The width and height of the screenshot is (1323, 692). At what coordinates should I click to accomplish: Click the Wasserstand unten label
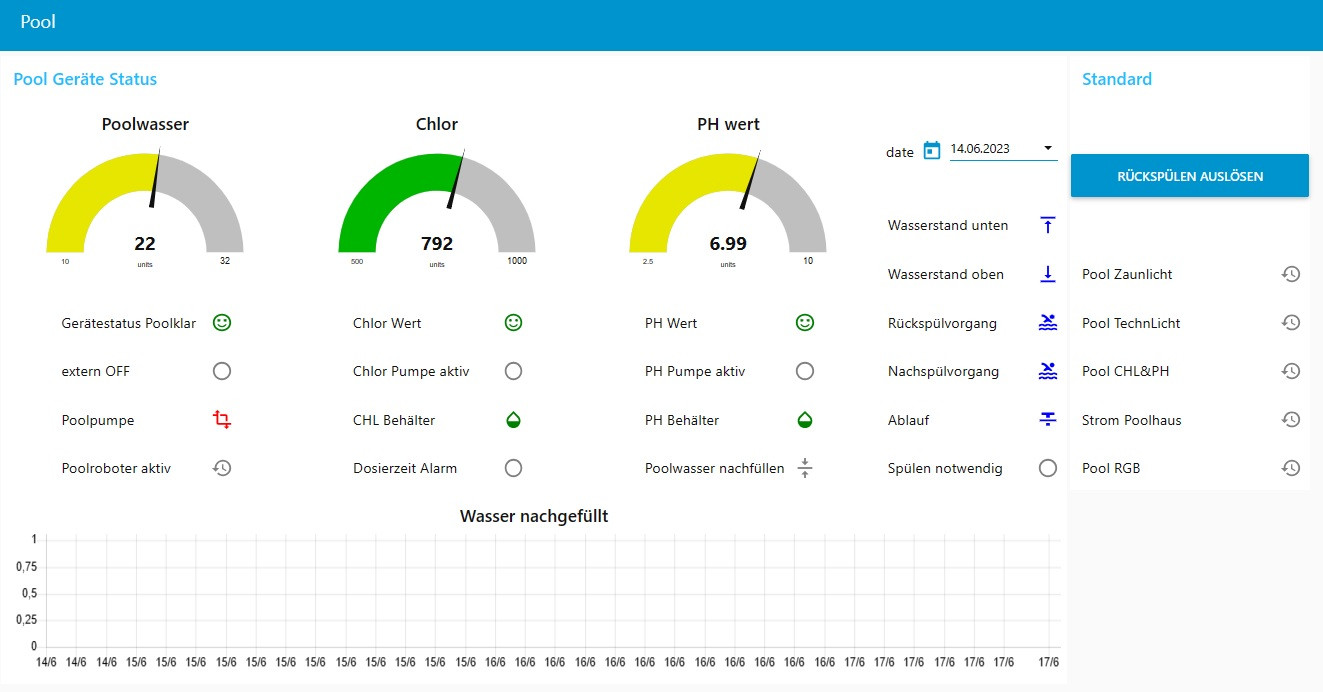click(x=948, y=225)
